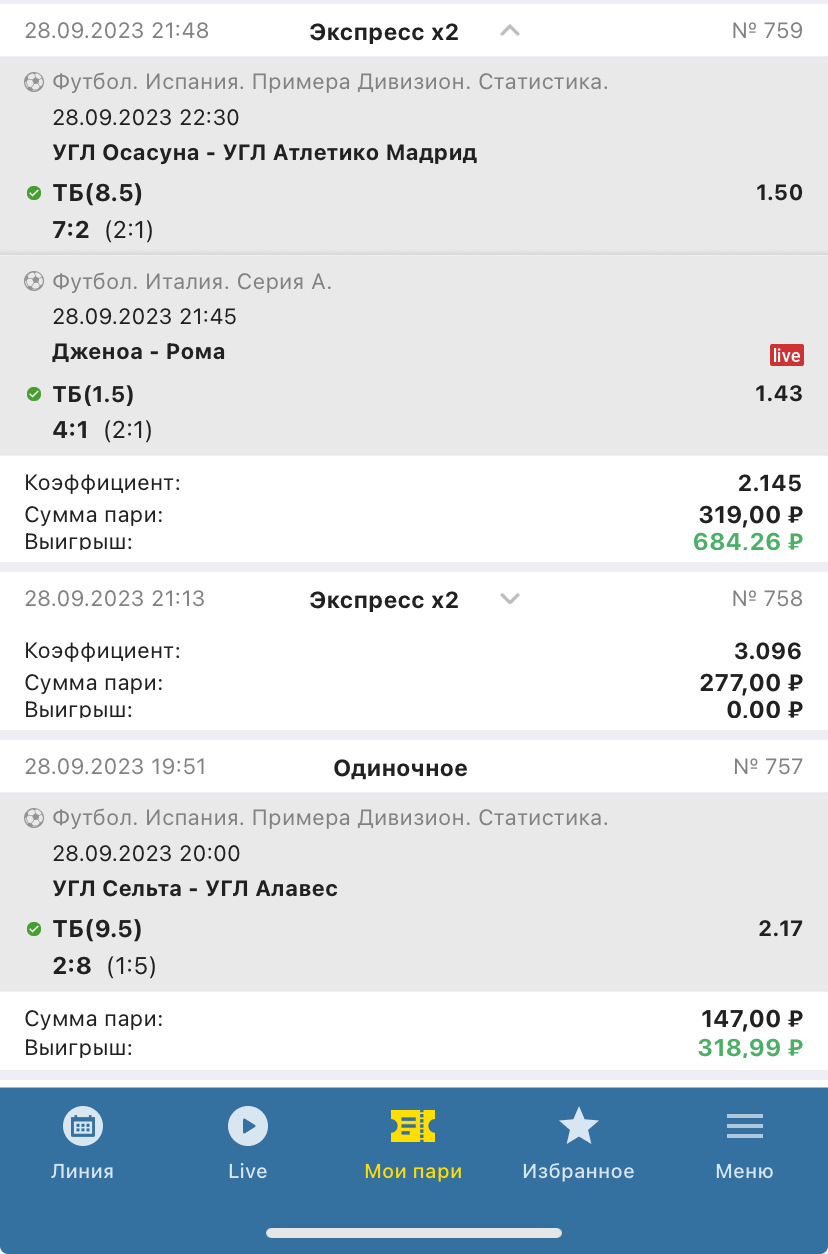Open match УГЛ Сельта - УГЛ Алавес
This screenshot has height=1254, width=828.
pos(195,889)
